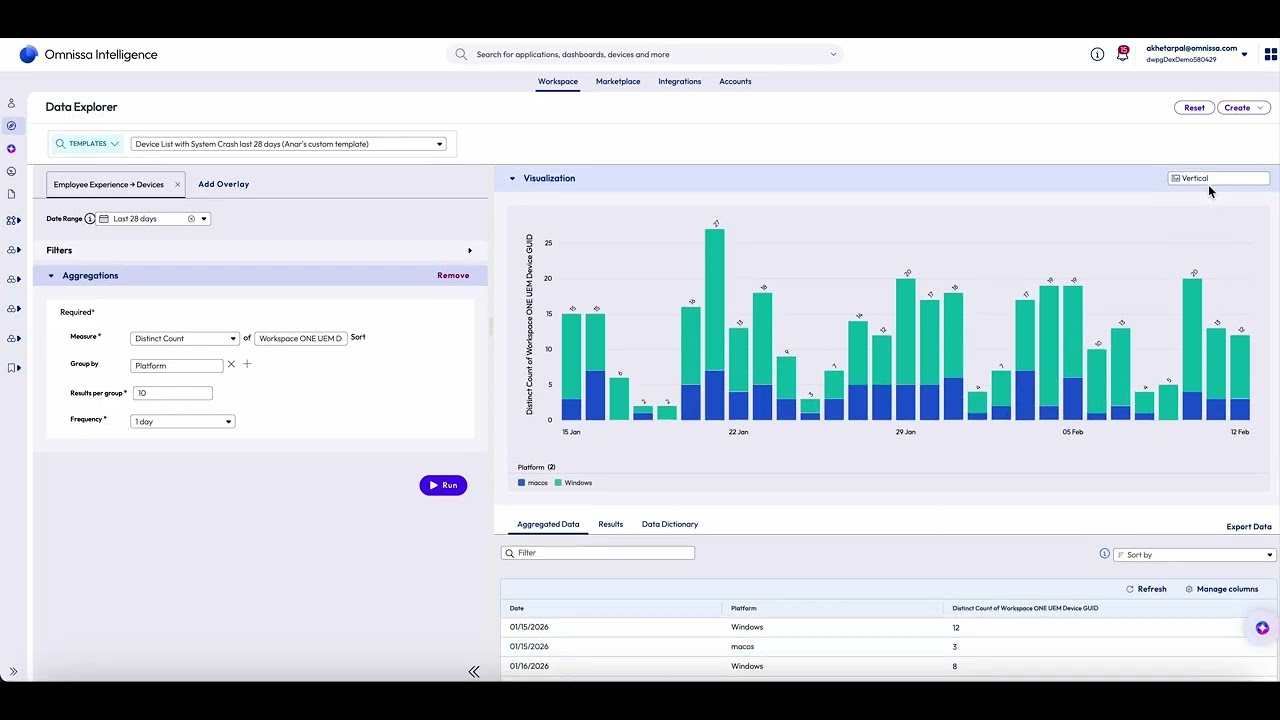Viewport: 1280px width, 720px height.
Task: Open the notifications bell with badge
Action: pos(1123,54)
